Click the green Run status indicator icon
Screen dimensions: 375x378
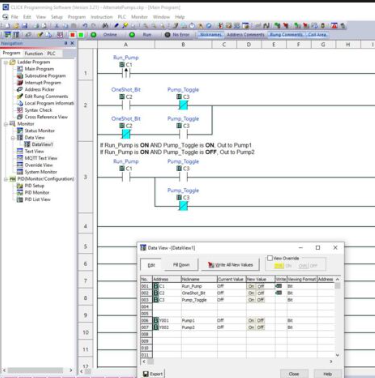(132, 35)
